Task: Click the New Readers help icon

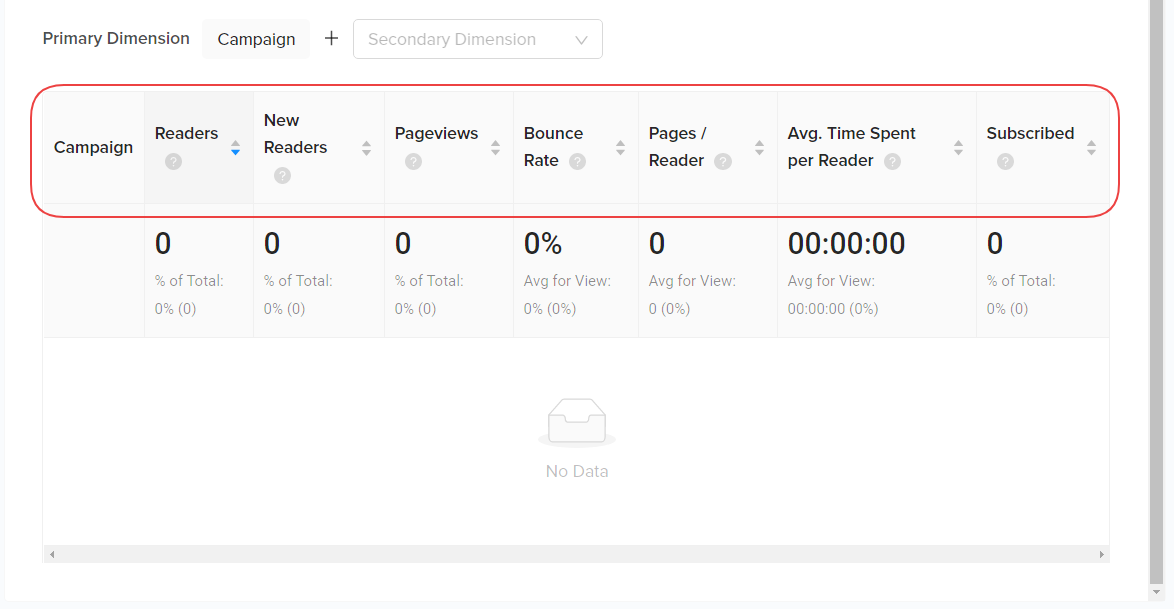Action: 282,175
